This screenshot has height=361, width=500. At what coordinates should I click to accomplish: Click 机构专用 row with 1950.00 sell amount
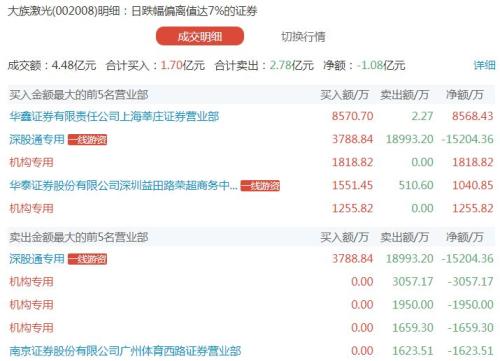pyautogui.click(x=251, y=305)
